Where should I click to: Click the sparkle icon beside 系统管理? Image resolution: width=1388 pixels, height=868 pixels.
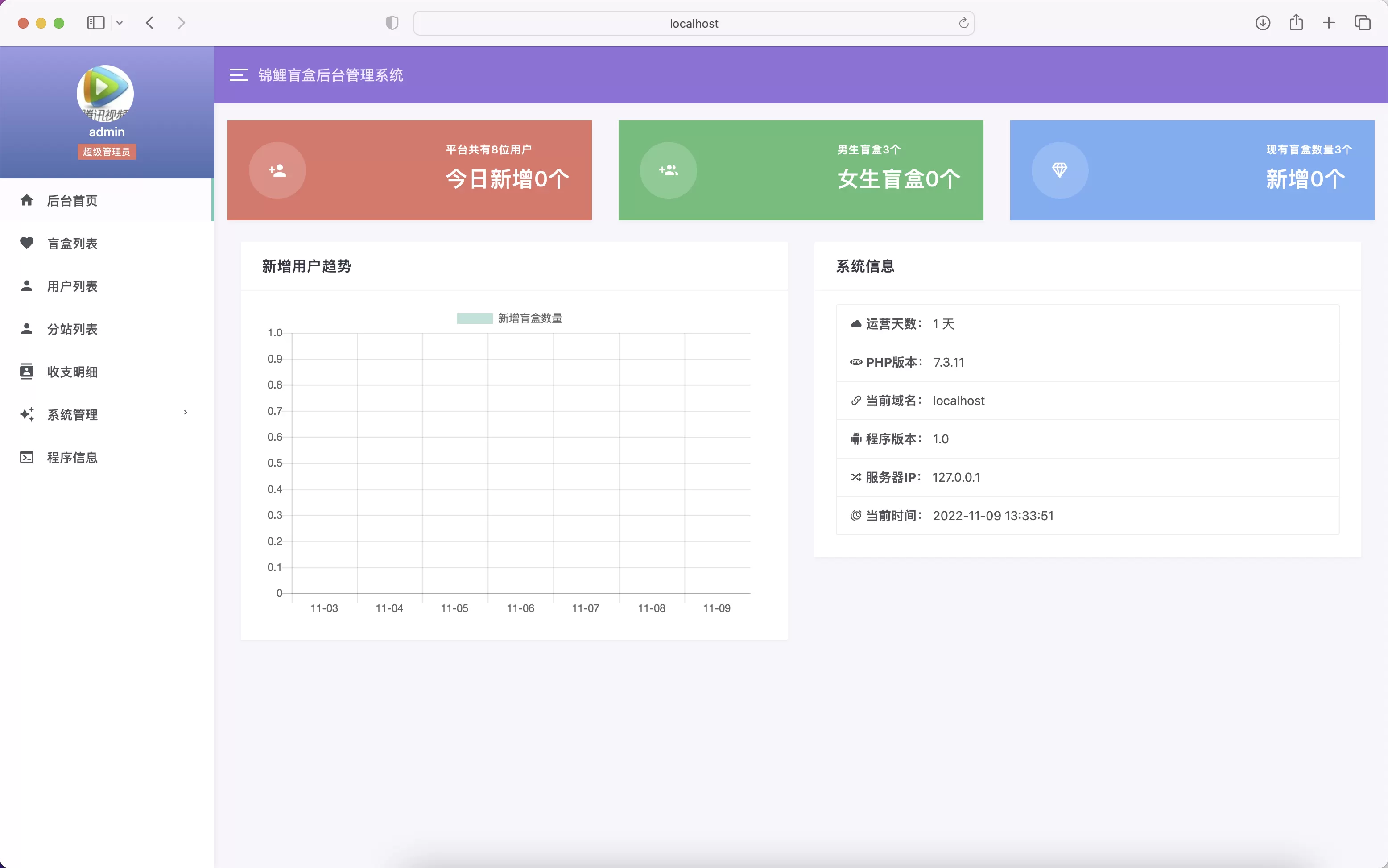click(x=26, y=414)
